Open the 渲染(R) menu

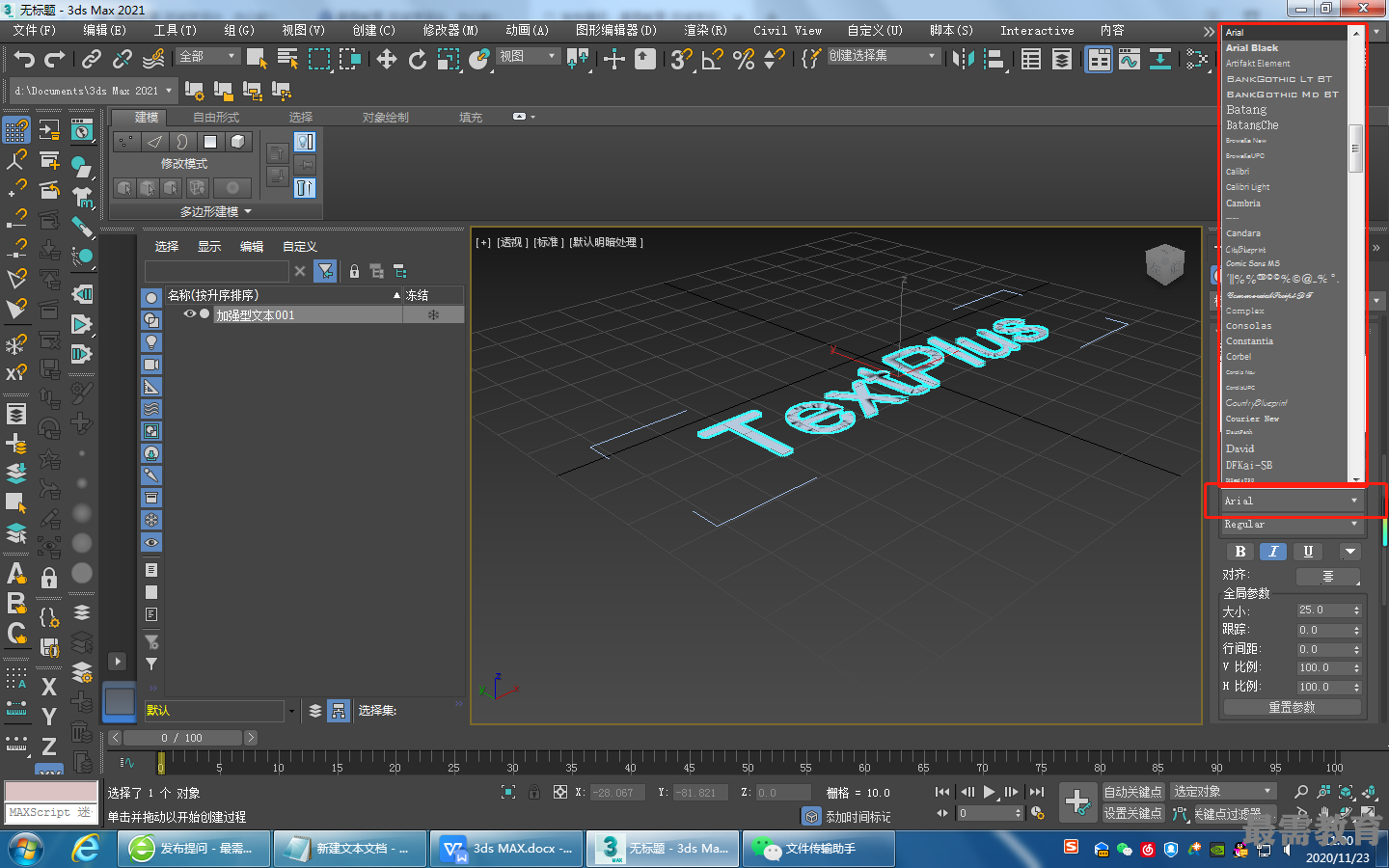pyautogui.click(x=705, y=31)
